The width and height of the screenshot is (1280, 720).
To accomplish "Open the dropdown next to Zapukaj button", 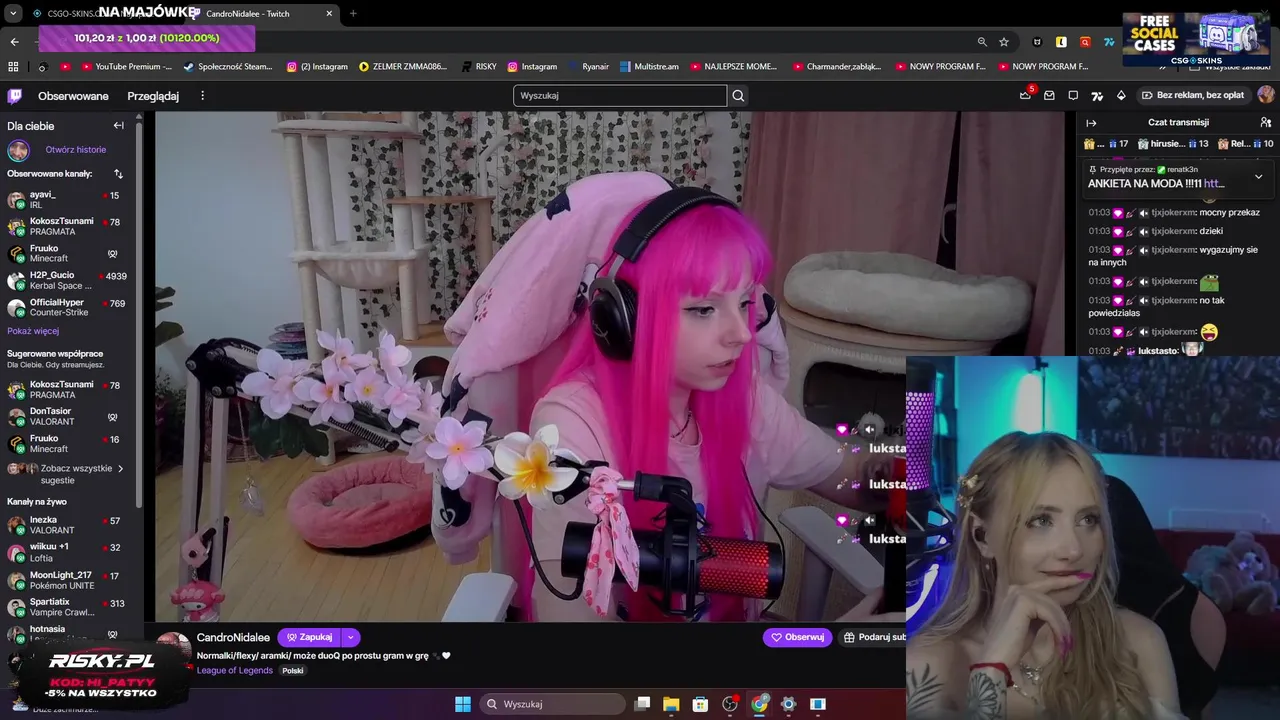I will tap(350, 637).
